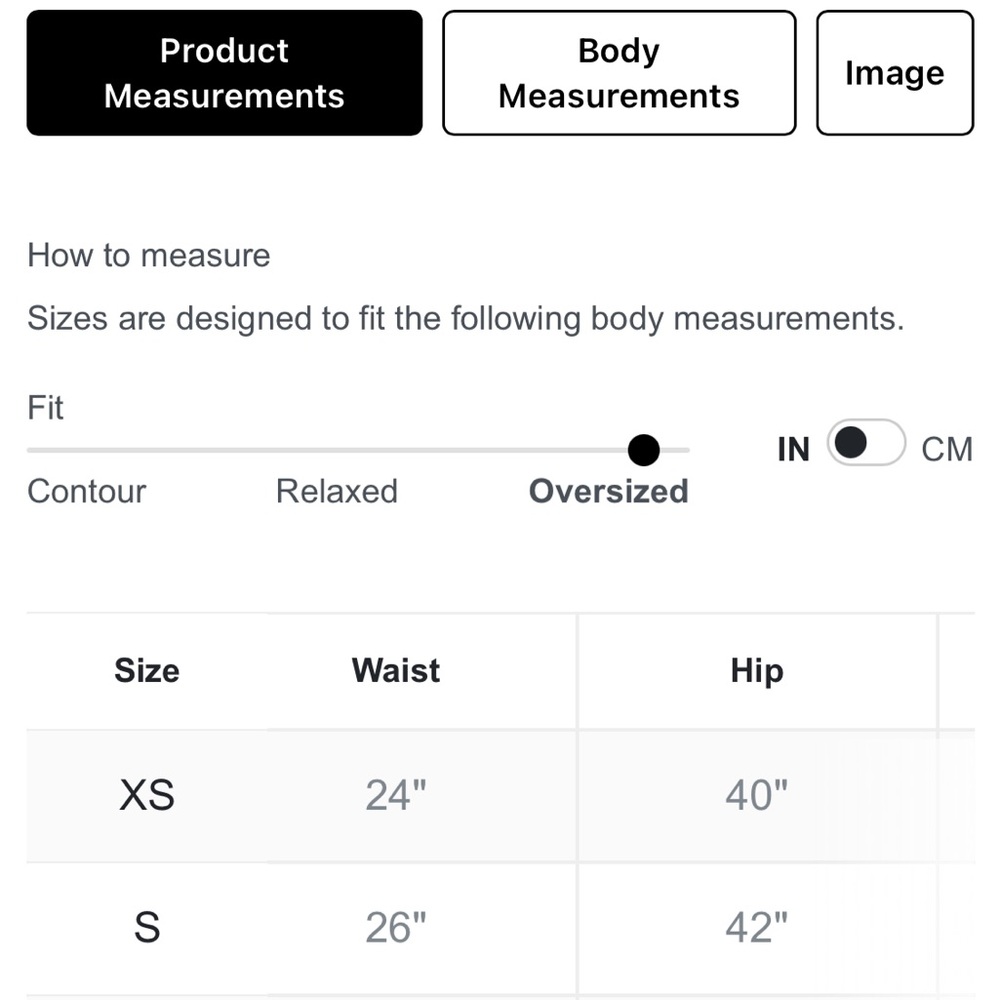Open the Image tab
This screenshot has width=1000, height=1000.
895,73
